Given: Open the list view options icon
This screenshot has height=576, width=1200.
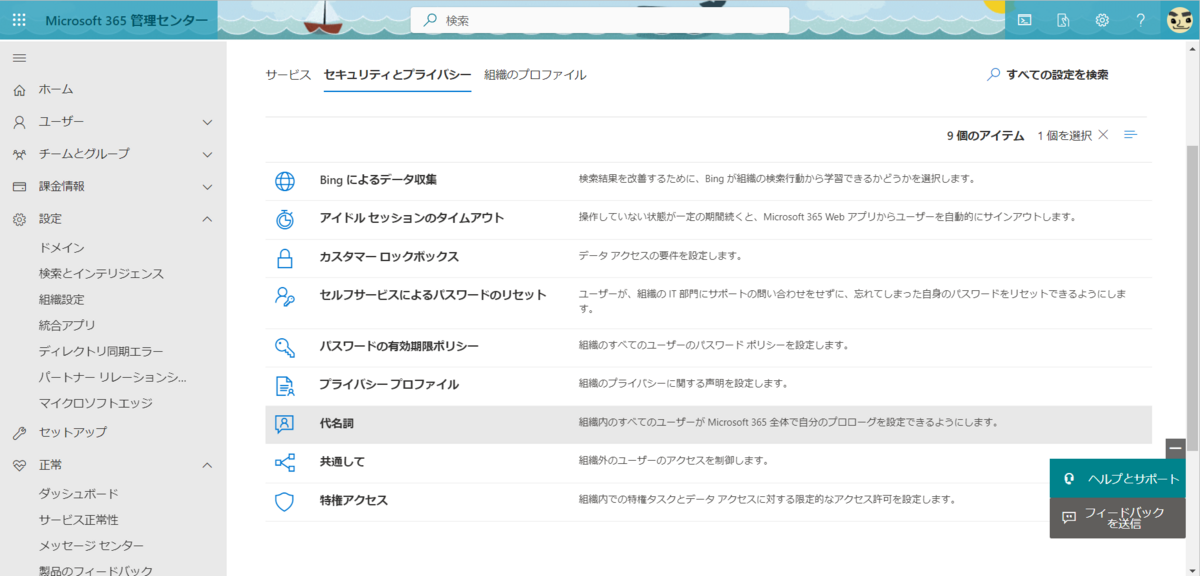Looking at the screenshot, I should pos(1131,135).
